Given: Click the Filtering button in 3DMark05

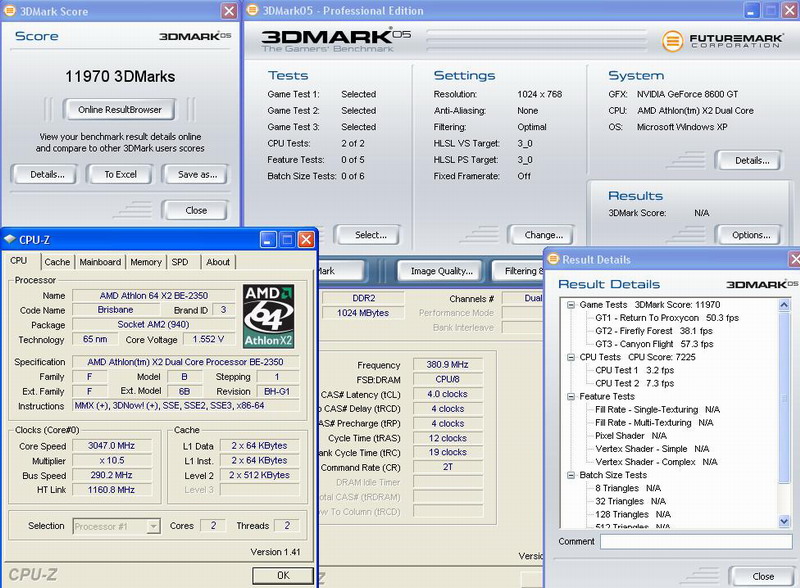Looking at the screenshot, I should [518, 271].
